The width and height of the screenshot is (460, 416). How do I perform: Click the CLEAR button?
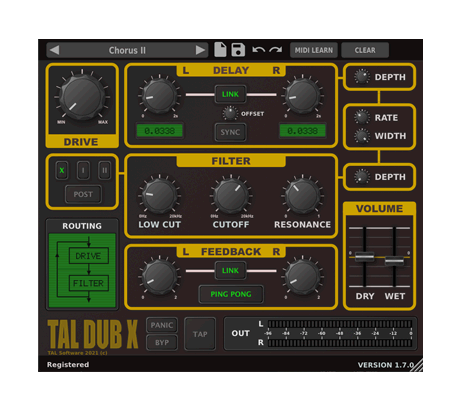365,50
